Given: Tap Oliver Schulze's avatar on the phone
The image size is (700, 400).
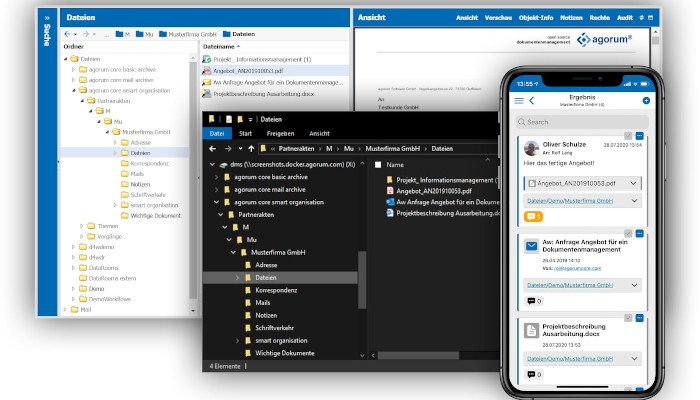Looking at the screenshot, I should pos(531,148).
